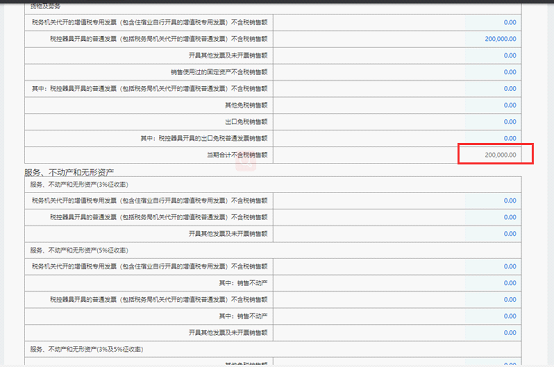Select the 其他免税销售额 value field

(x=397, y=105)
